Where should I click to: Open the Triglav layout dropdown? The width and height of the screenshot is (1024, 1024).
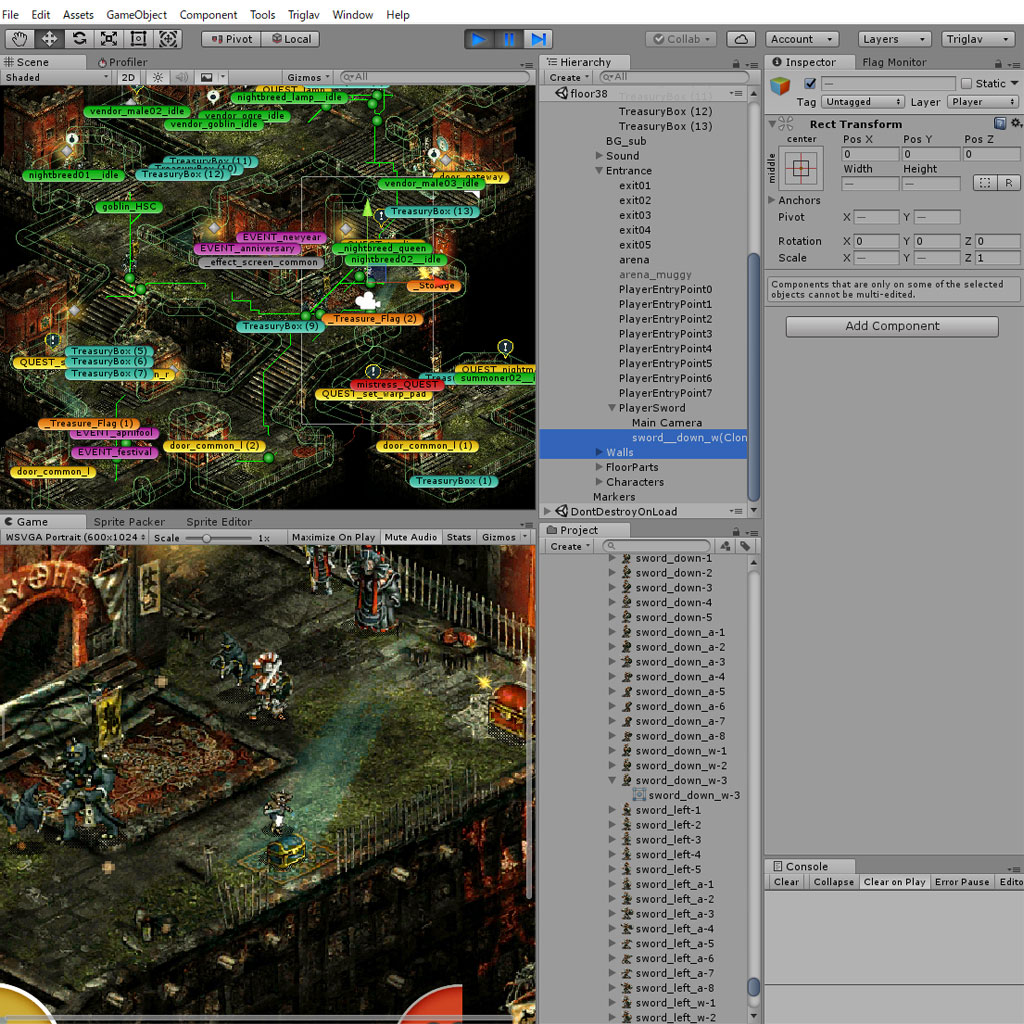point(978,39)
